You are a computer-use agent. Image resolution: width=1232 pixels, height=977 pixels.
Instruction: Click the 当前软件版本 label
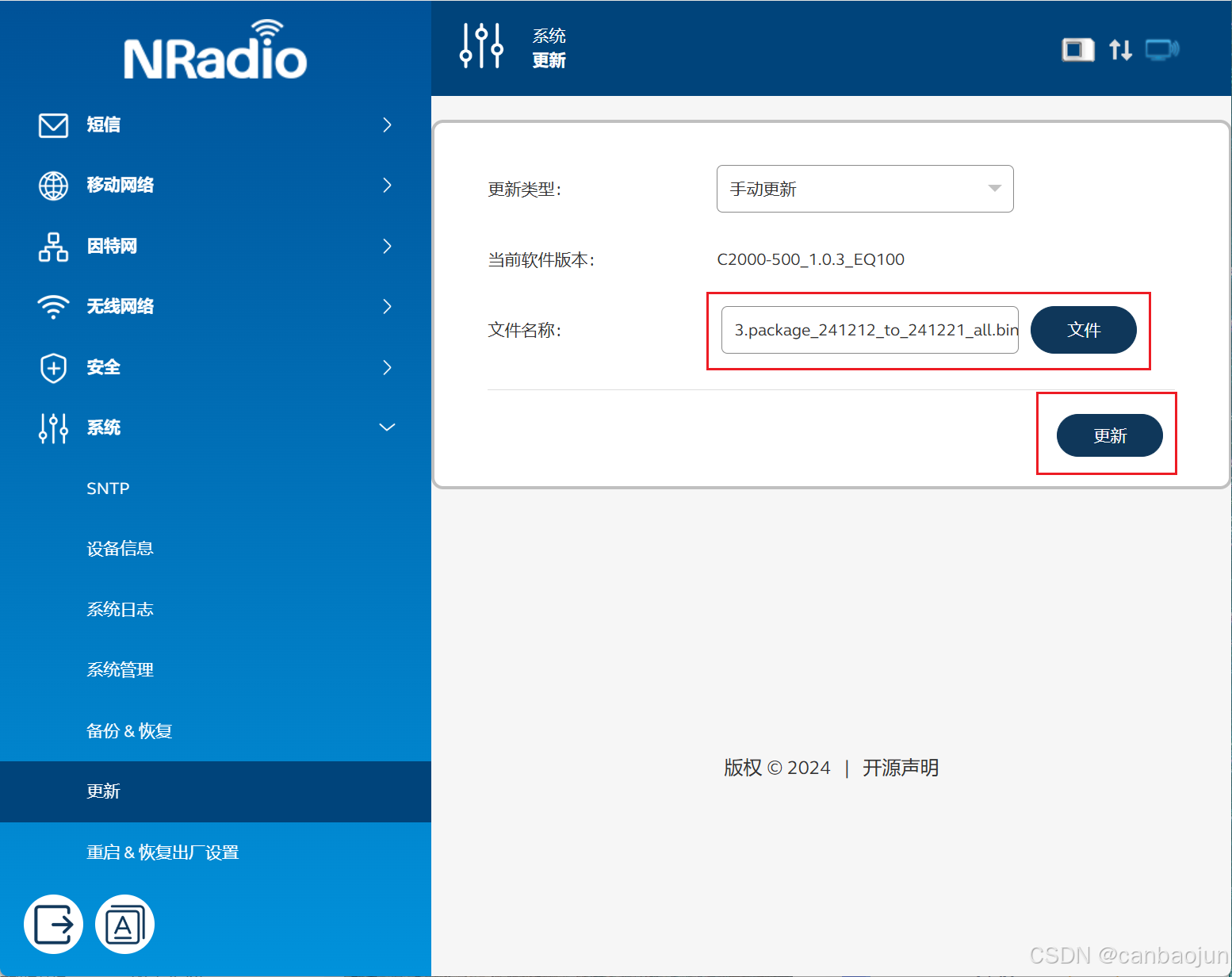click(541, 260)
